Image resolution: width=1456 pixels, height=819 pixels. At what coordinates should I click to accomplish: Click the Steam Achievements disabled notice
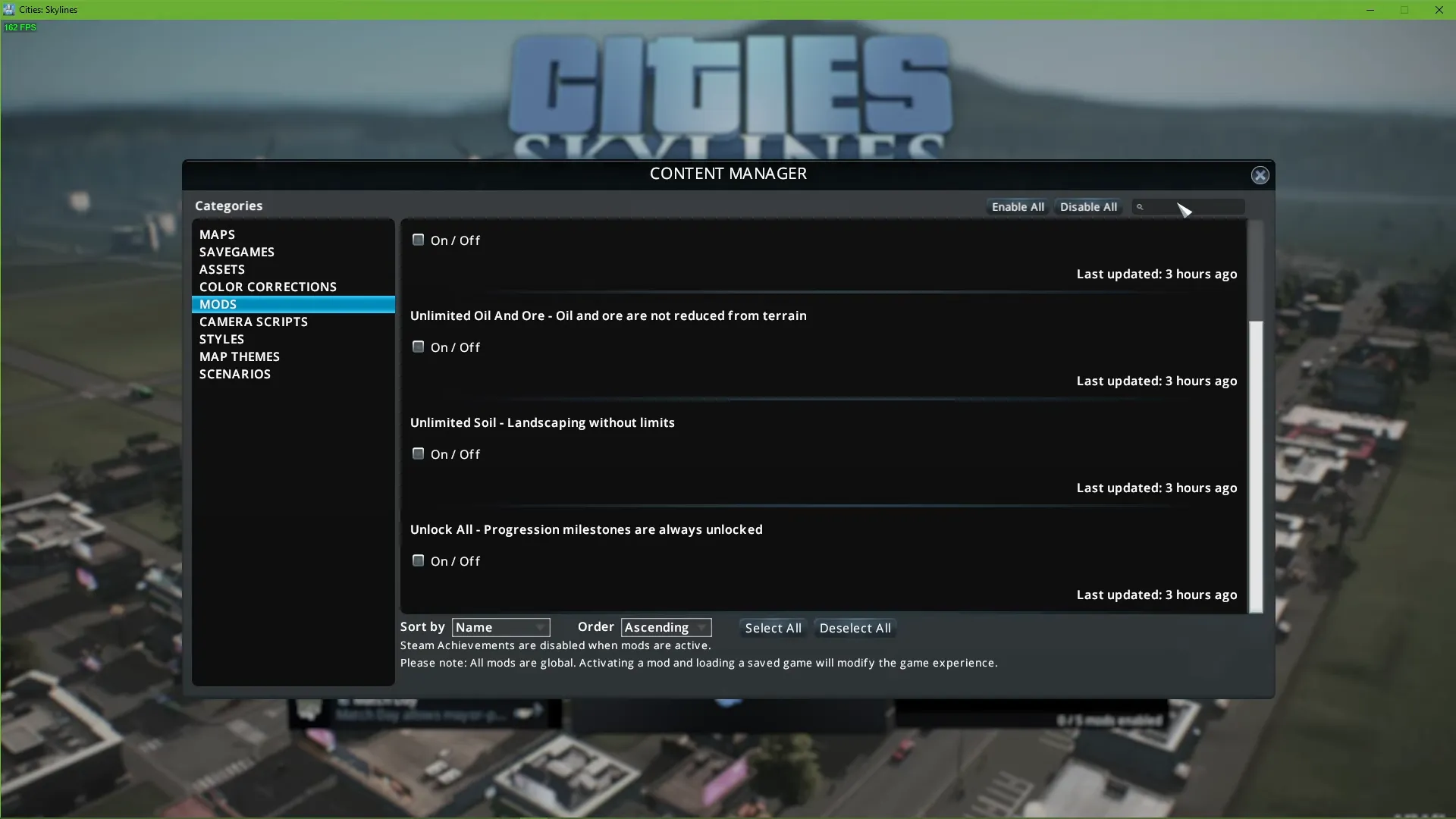(x=556, y=645)
